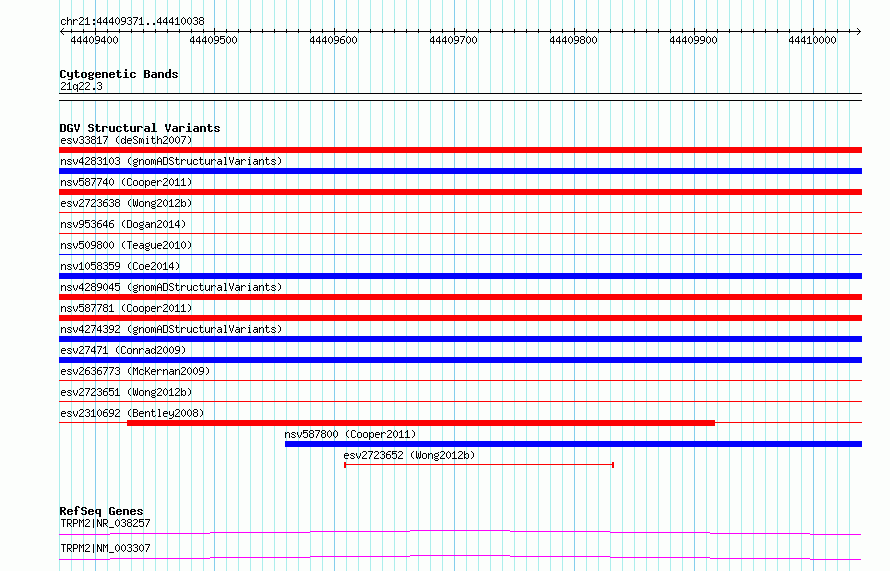The image size is (890, 571).
Task: Open esv2723652 (Wong2012b) variant label
Action: point(409,455)
